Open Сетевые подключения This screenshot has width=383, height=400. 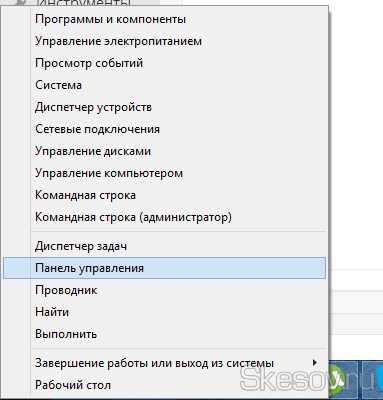[164, 129]
